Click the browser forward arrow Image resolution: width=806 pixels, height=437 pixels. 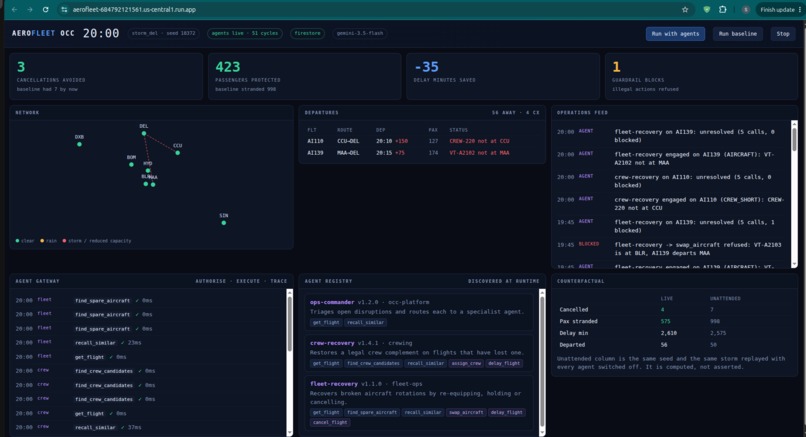tap(30, 9)
